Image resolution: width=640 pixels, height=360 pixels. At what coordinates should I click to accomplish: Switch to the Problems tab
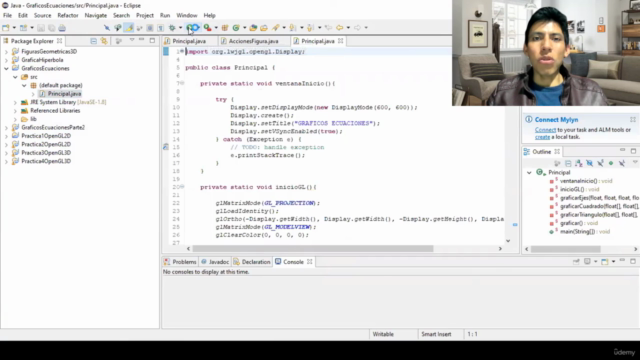180,262
